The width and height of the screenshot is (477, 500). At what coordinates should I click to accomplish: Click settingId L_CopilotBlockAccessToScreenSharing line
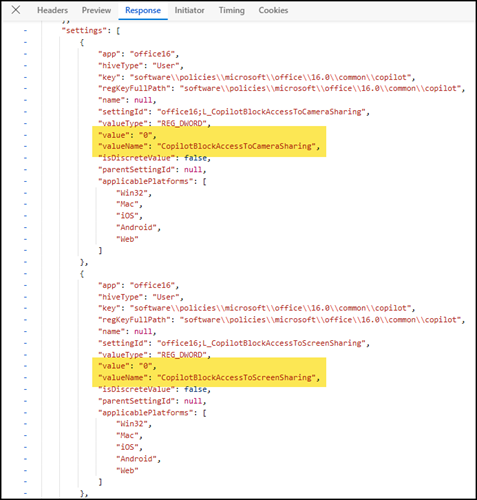coord(234,343)
